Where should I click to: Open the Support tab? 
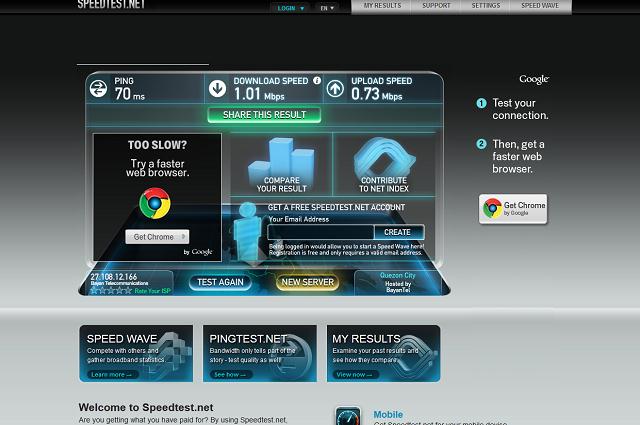coord(436,6)
